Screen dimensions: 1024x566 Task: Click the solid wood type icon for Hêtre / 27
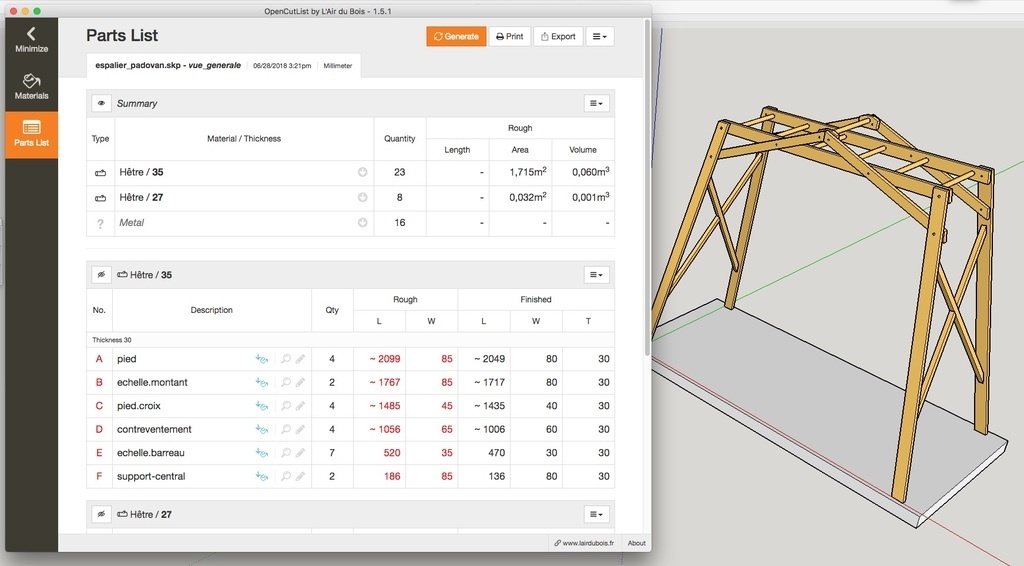click(101, 198)
